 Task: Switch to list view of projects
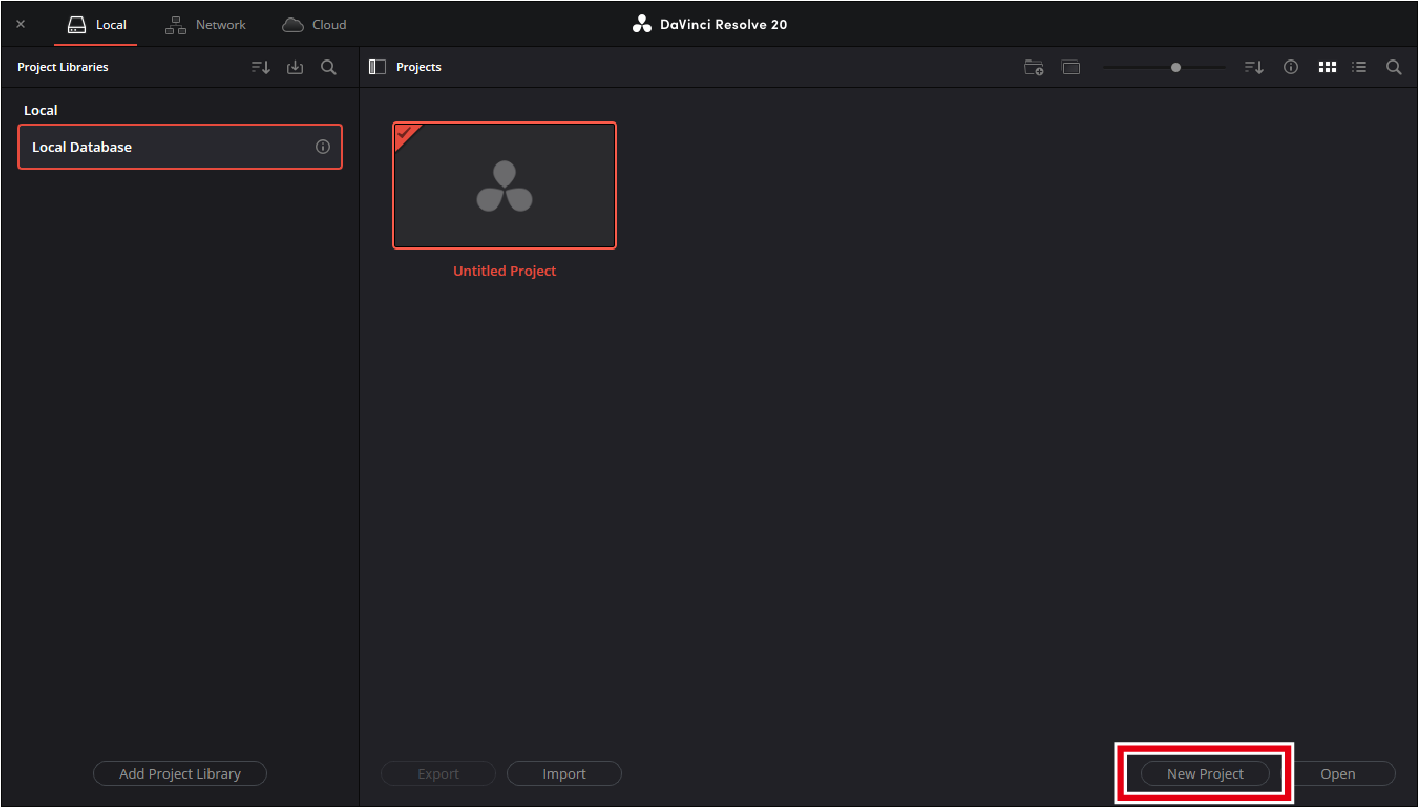1359,67
